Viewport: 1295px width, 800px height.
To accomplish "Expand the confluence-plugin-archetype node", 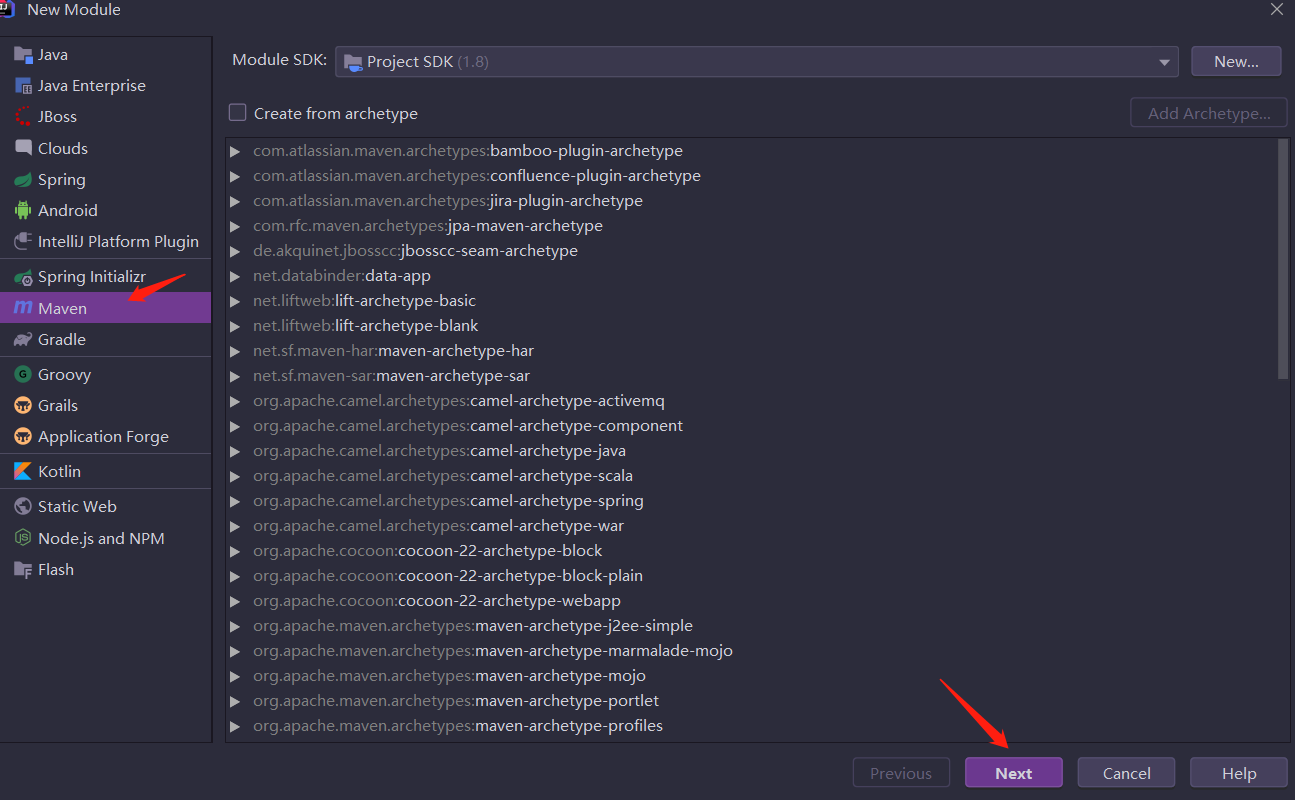I will [x=235, y=176].
